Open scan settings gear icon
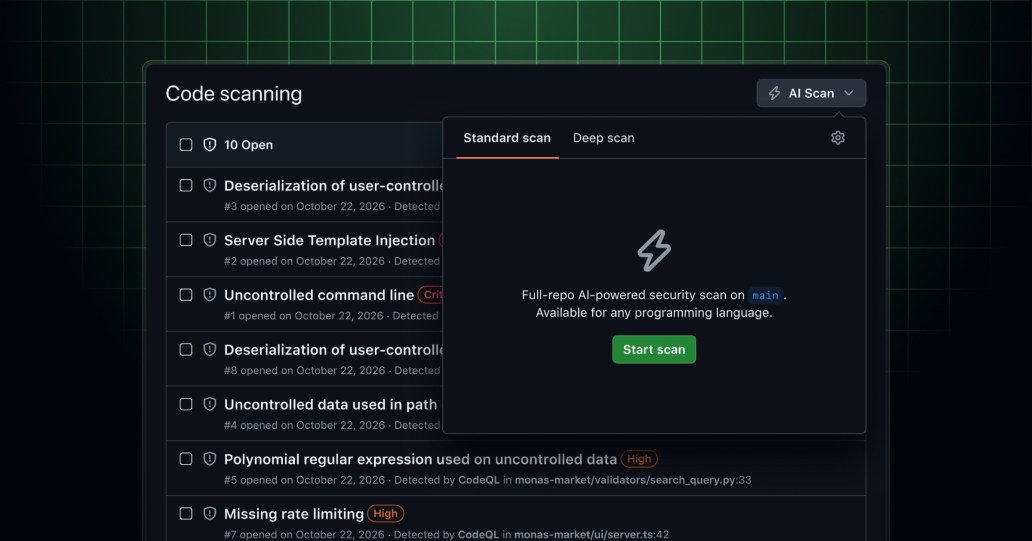 click(x=838, y=138)
